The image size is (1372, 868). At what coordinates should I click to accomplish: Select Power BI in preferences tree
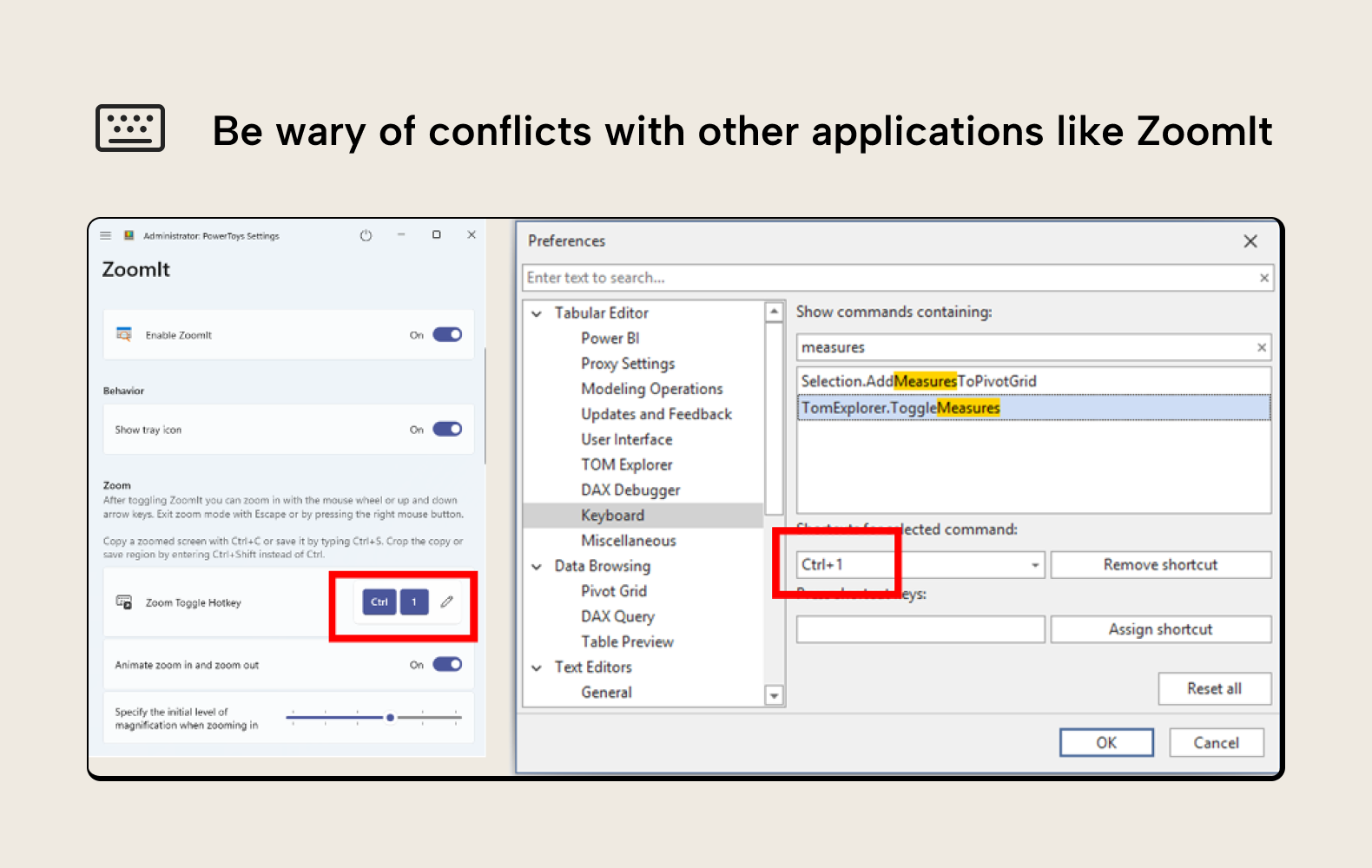click(610, 338)
